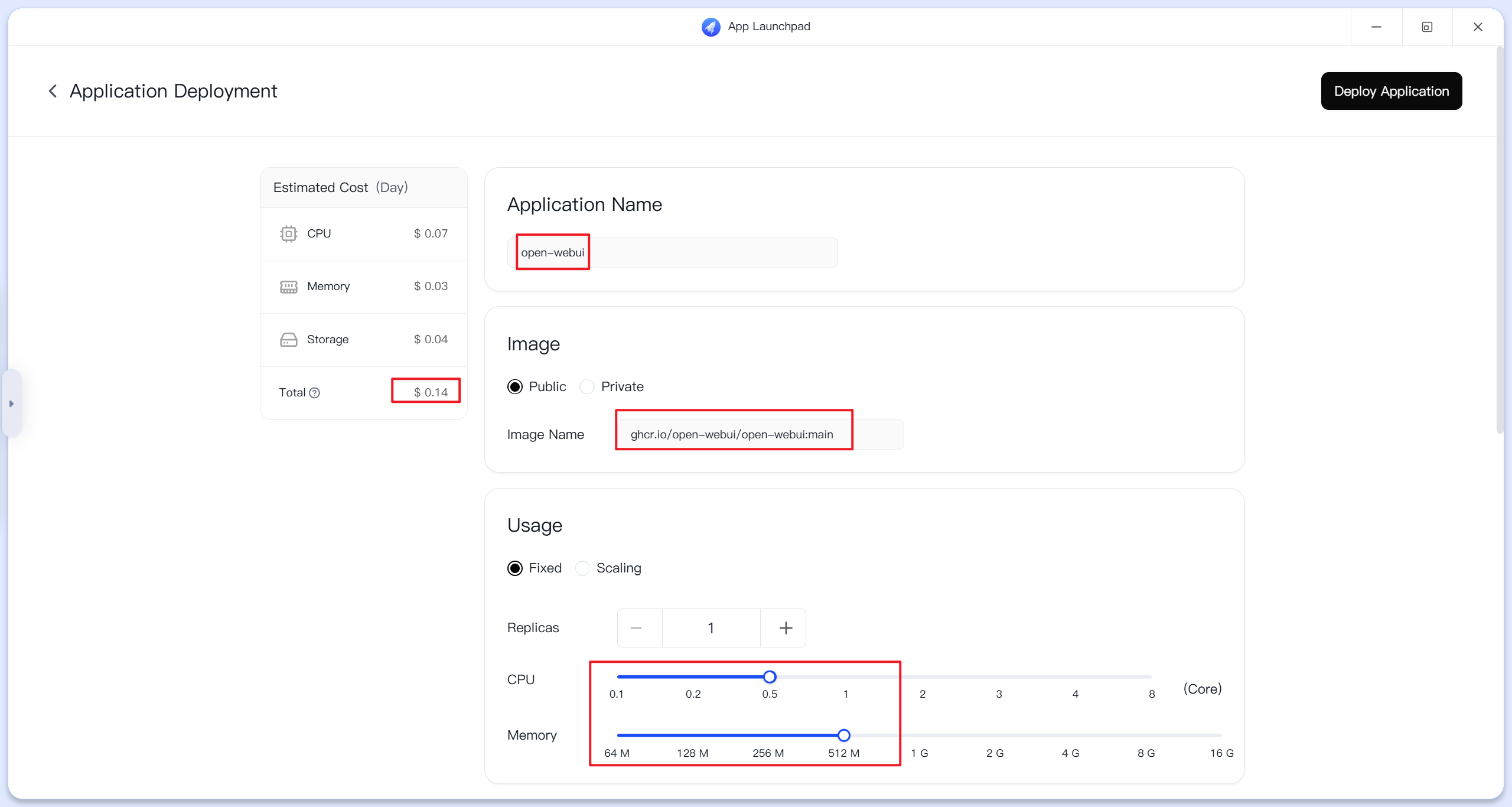Select the Scaling usage radio button
Screen dimensions: 1512x807
coord(582,568)
